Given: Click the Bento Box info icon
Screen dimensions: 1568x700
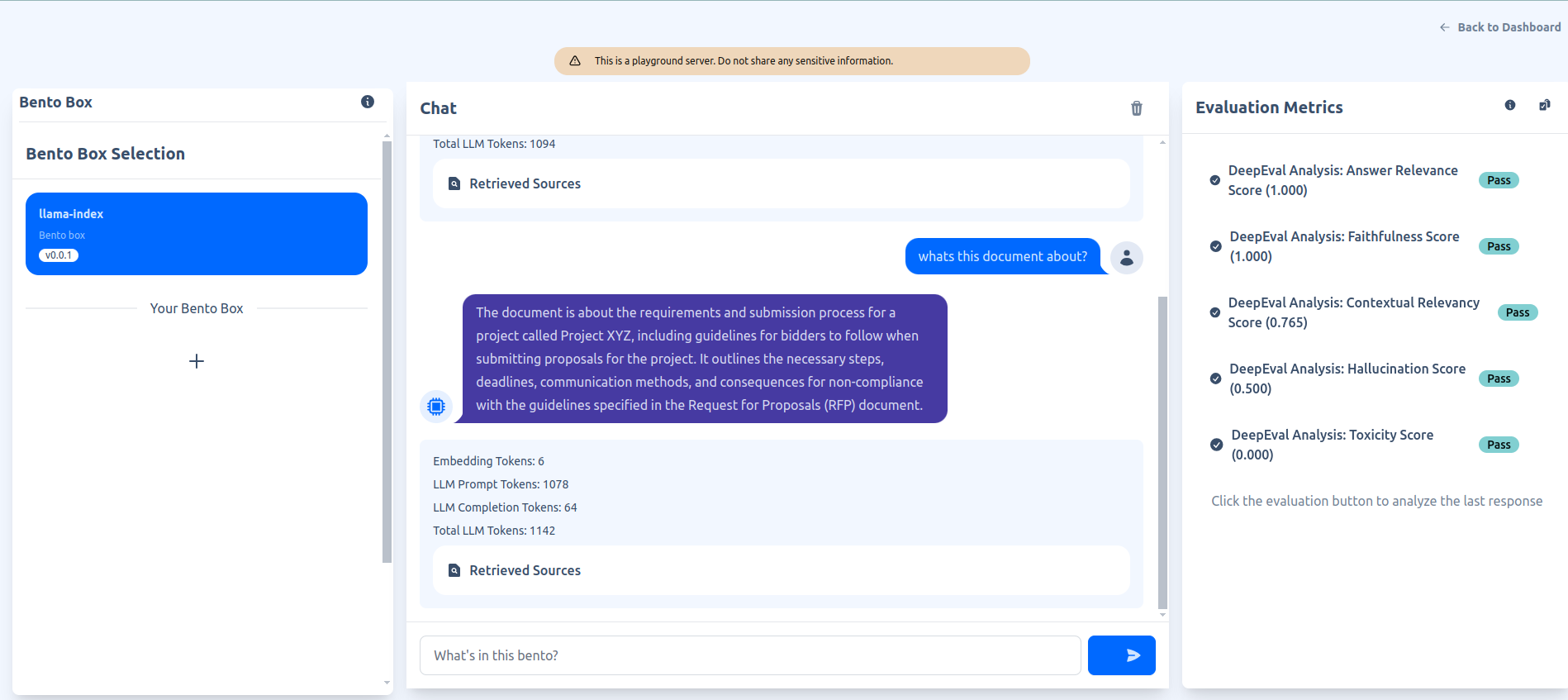Looking at the screenshot, I should (368, 102).
